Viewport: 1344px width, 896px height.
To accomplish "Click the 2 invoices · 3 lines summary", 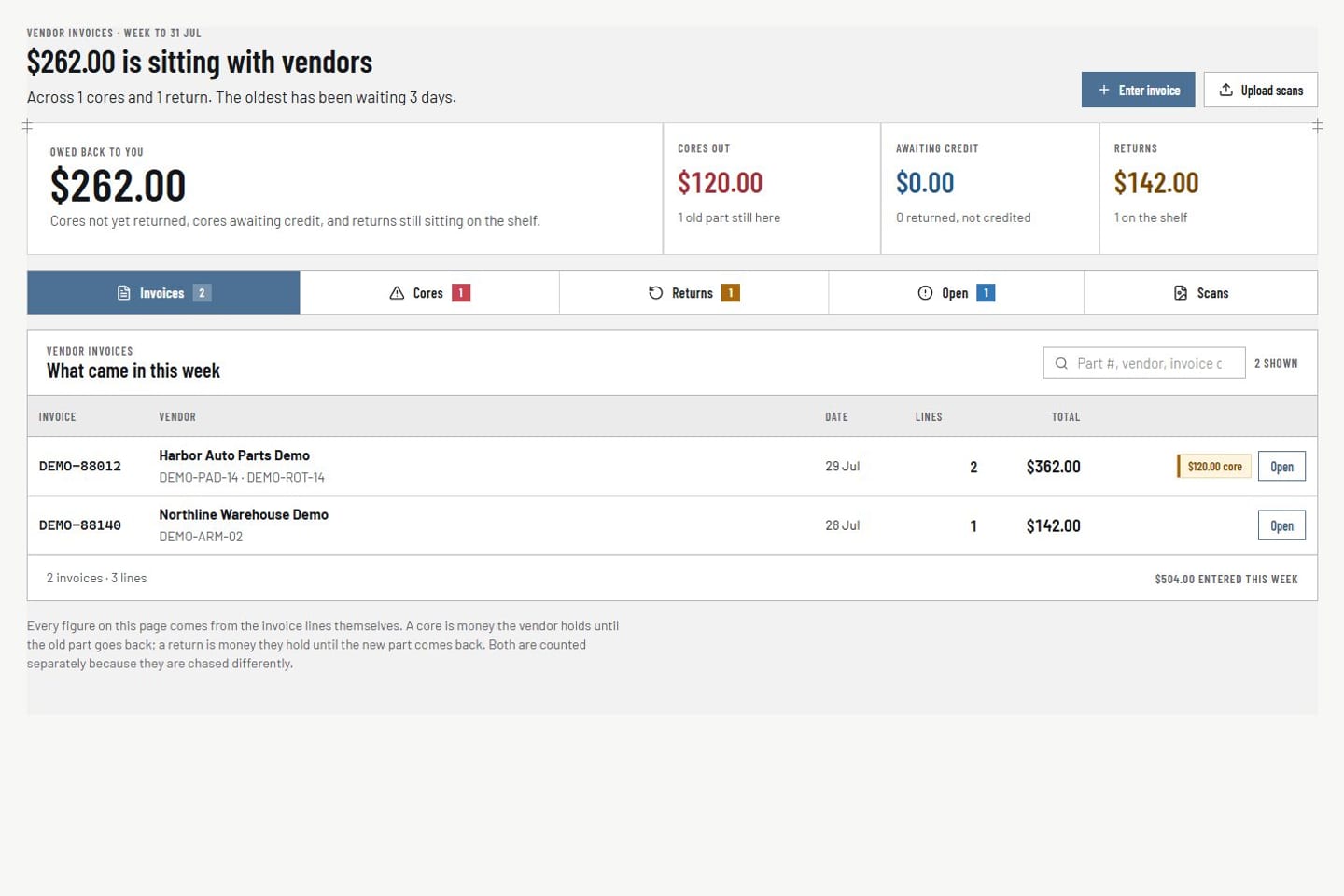I will (x=96, y=578).
